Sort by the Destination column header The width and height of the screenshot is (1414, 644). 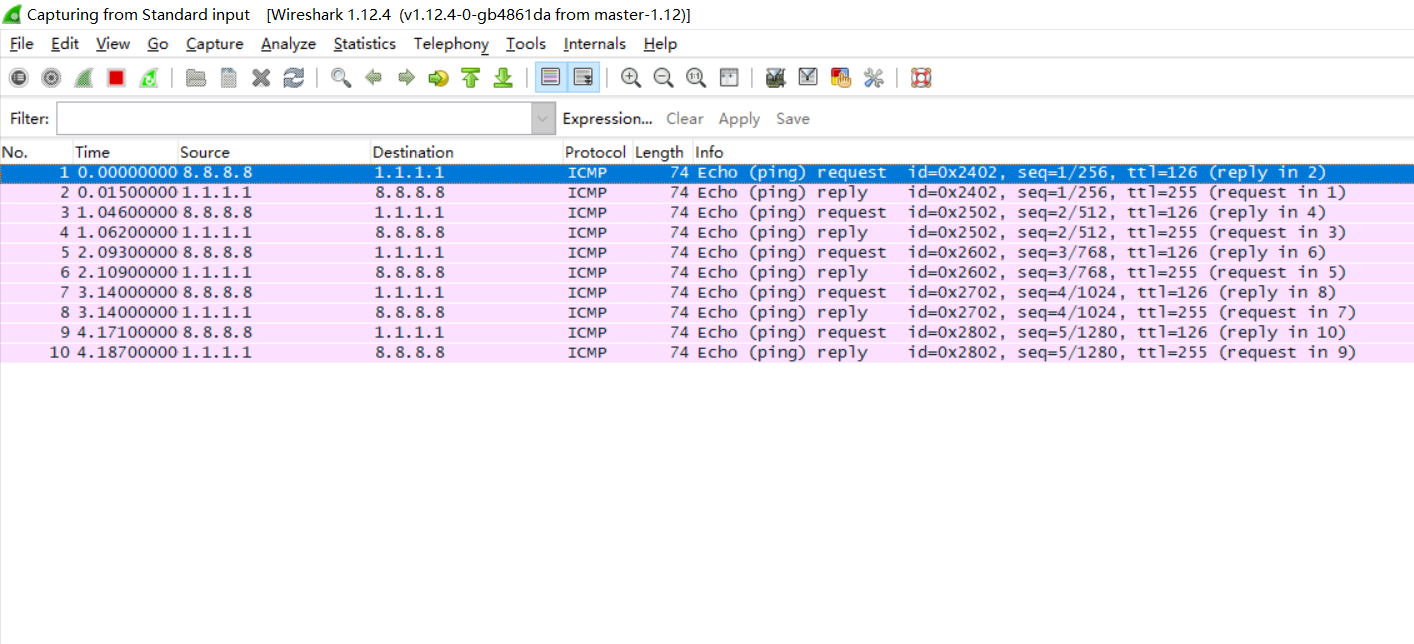click(466, 152)
